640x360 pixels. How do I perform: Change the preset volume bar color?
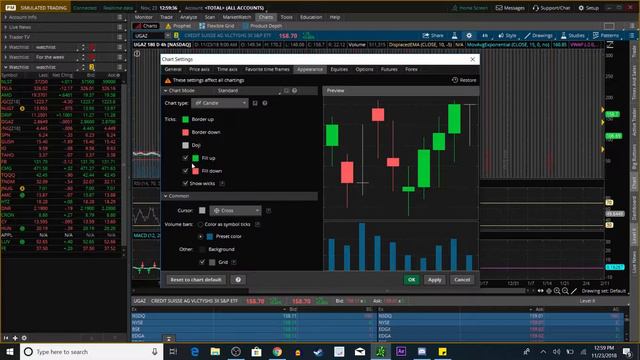point(210,237)
